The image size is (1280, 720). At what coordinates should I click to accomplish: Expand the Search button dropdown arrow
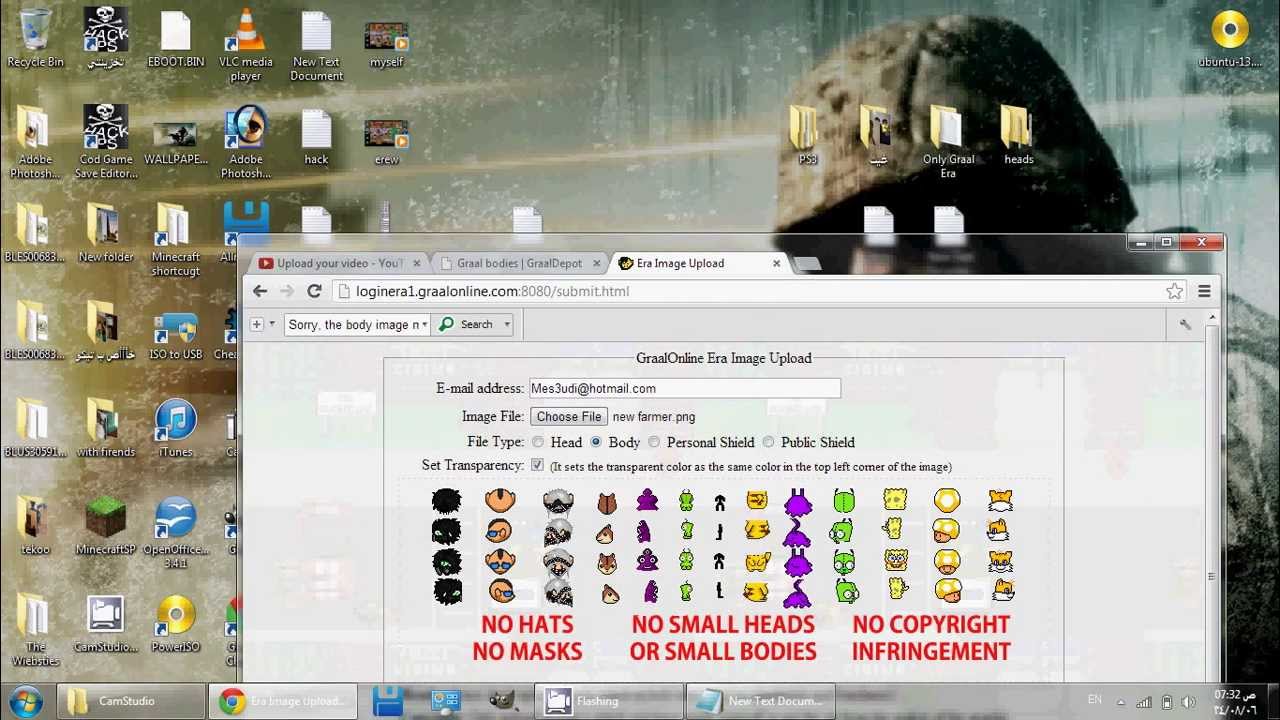click(507, 324)
